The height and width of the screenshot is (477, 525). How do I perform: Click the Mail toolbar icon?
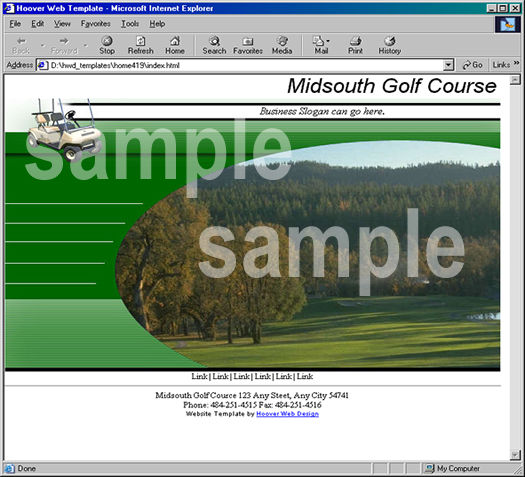tap(318, 41)
